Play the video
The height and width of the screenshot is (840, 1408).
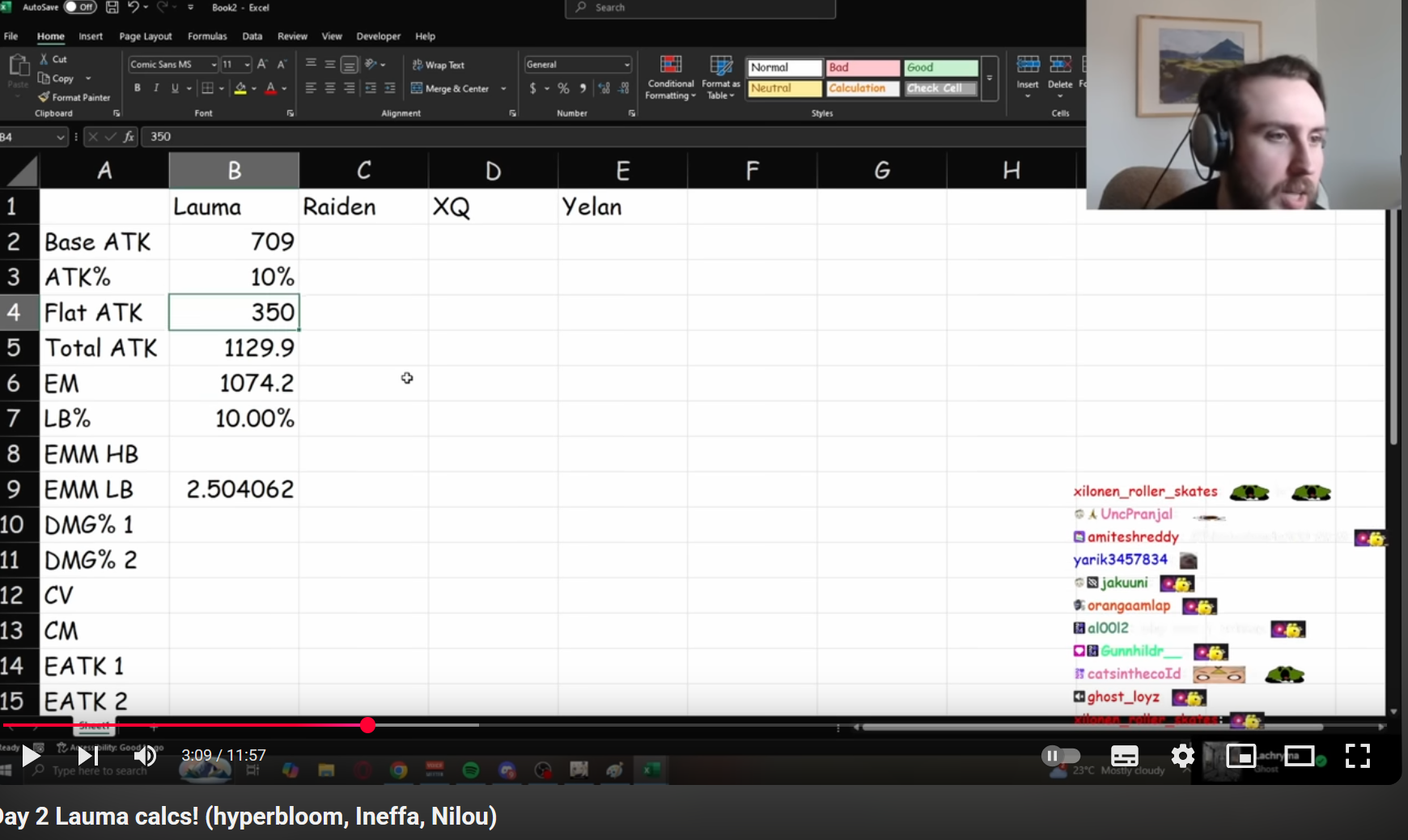[31, 756]
